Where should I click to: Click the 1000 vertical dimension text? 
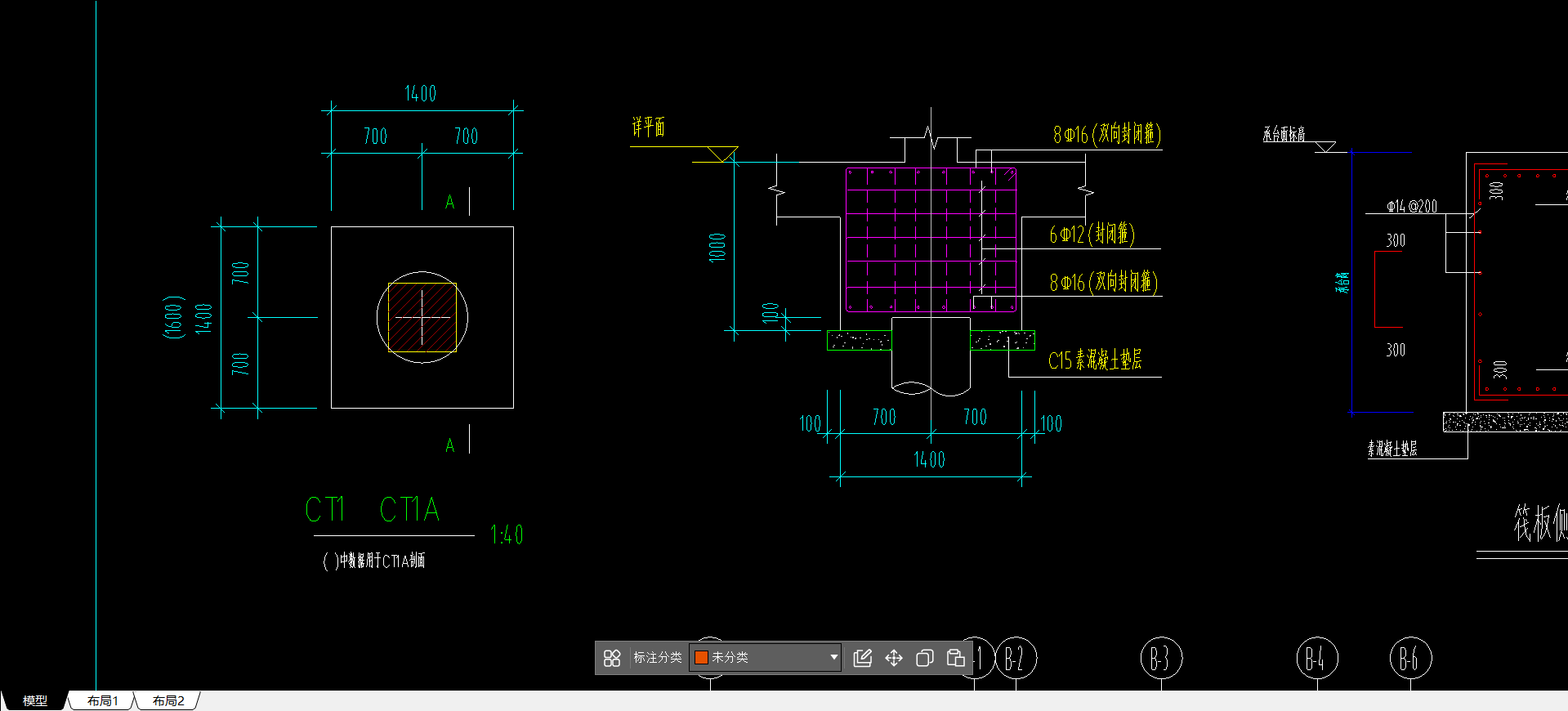(x=717, y=247)
